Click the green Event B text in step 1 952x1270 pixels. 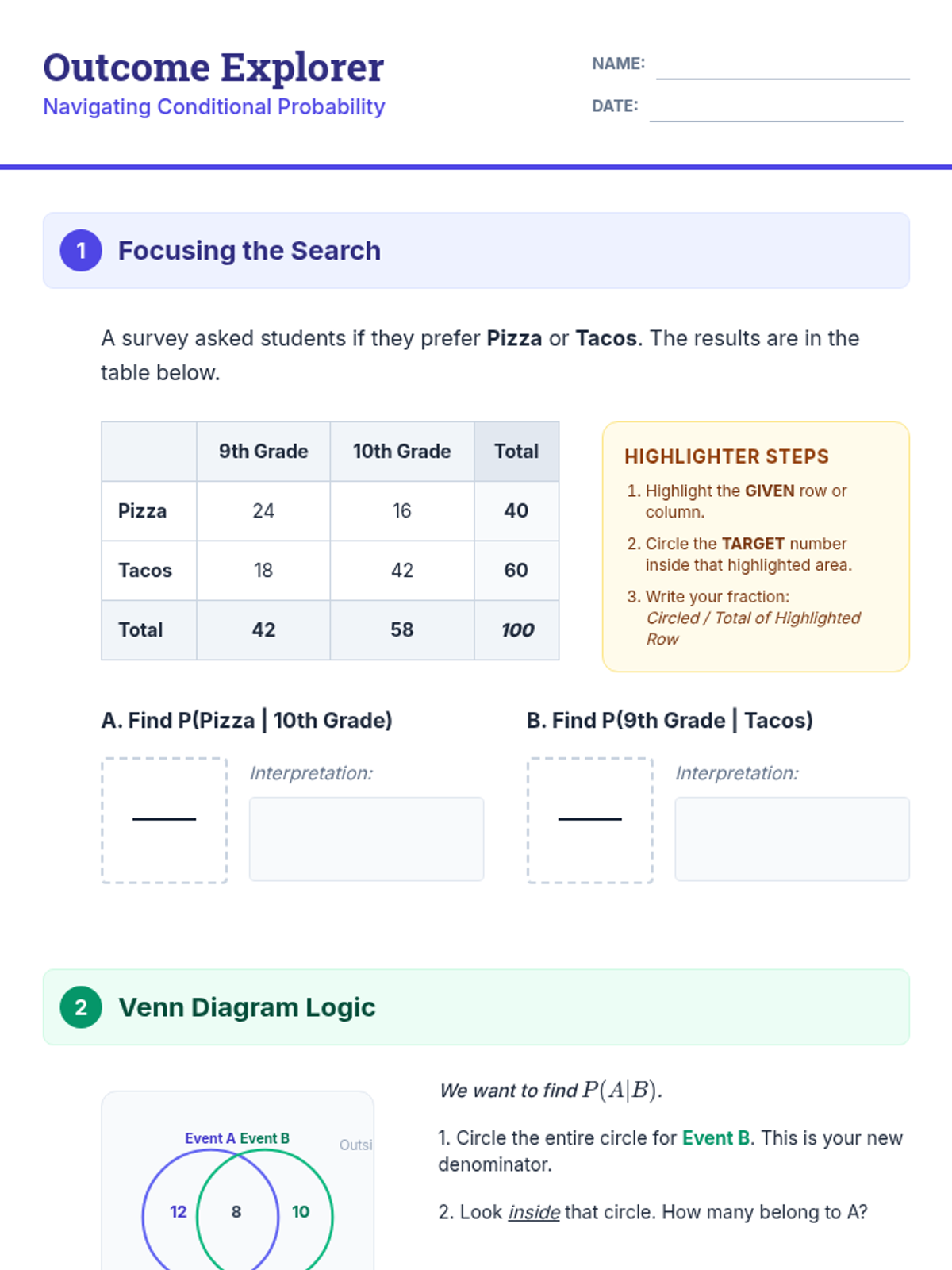coord(716,1138)
